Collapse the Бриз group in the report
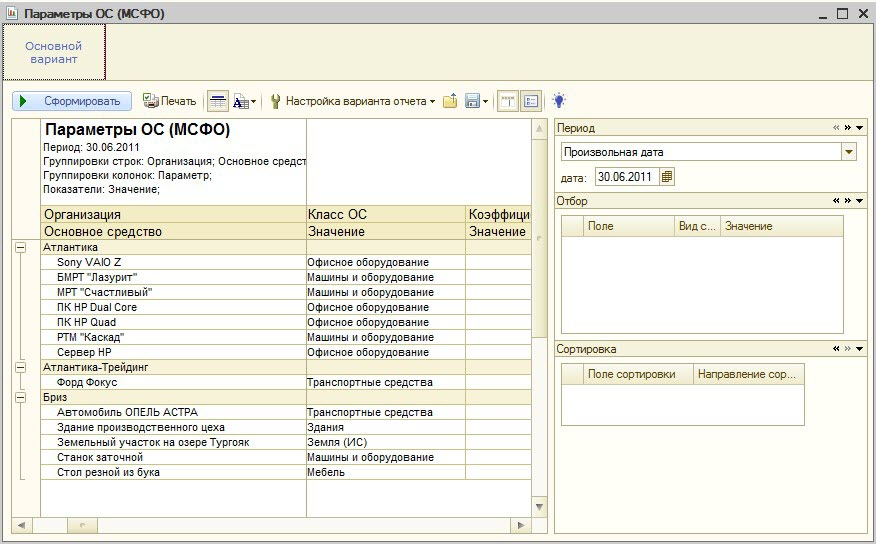Screen dimensions: 876x544 (x=20, y=397)
